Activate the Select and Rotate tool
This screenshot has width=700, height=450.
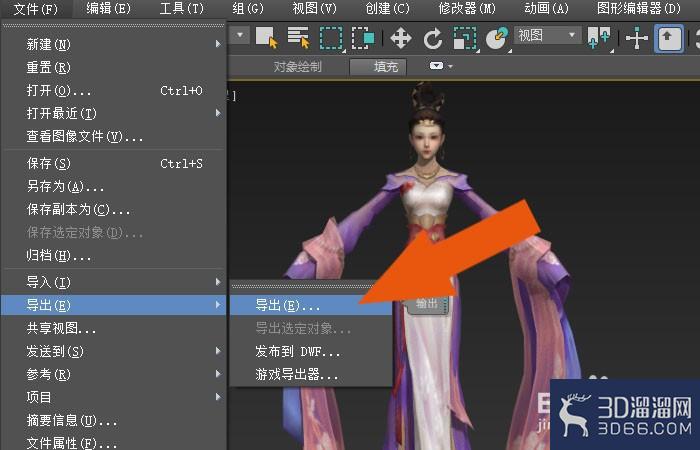tap(433, 38)
